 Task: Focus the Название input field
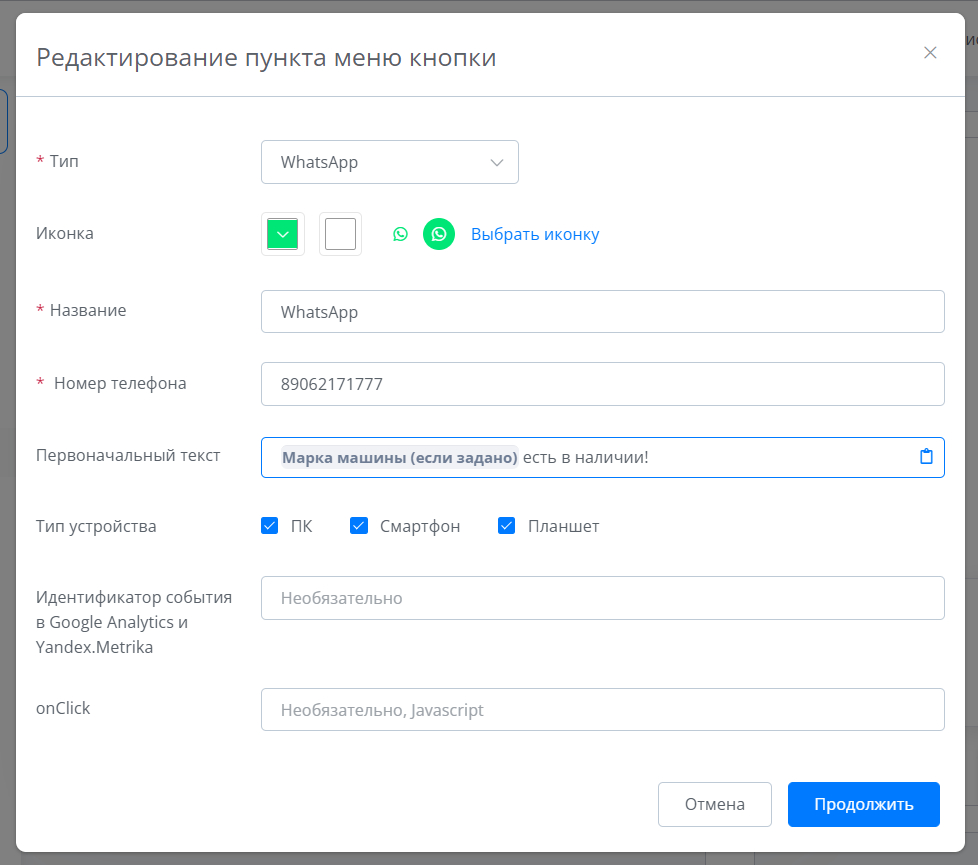pyautogui.click(x=602, y=312)
